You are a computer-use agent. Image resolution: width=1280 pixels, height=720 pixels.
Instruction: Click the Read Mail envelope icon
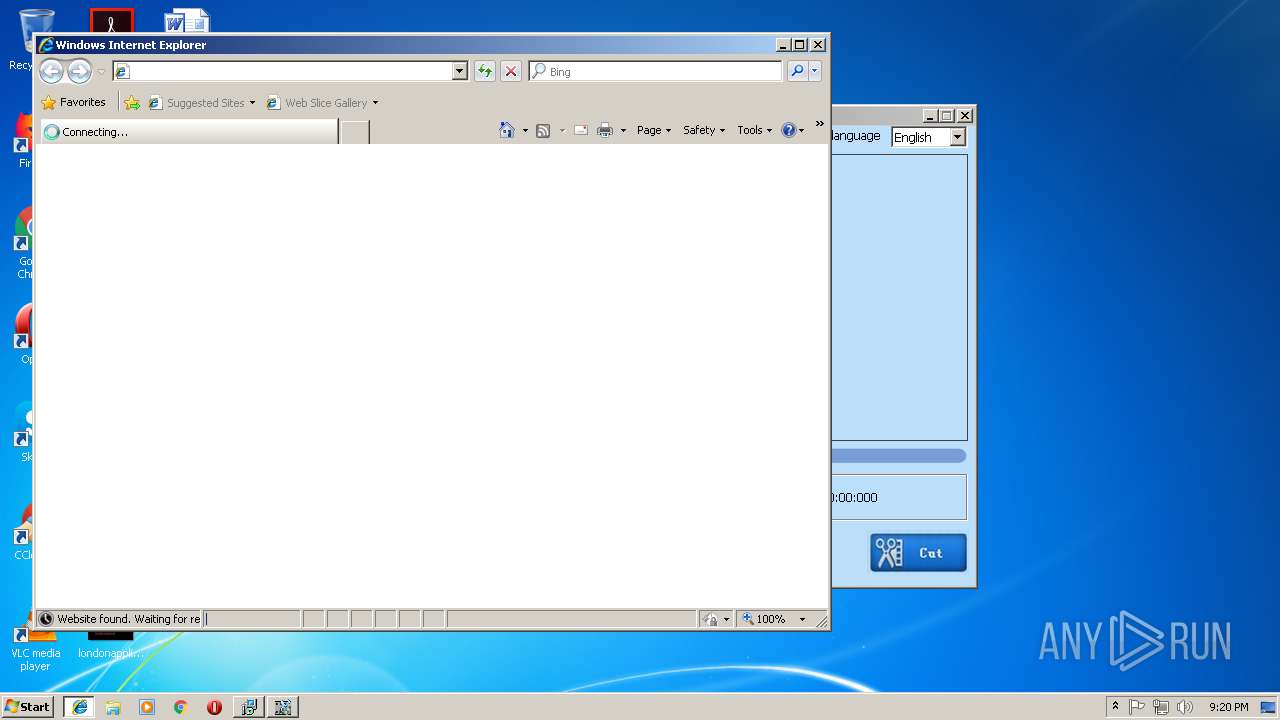point(580,130)
